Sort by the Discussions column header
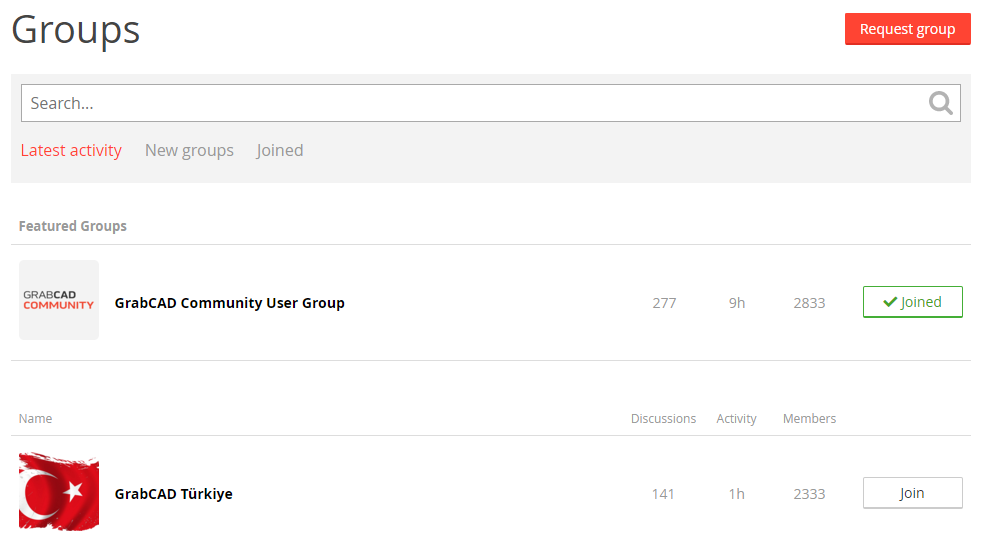The width and height of the screenshot is (988, 549). click(x=663, y=419)
